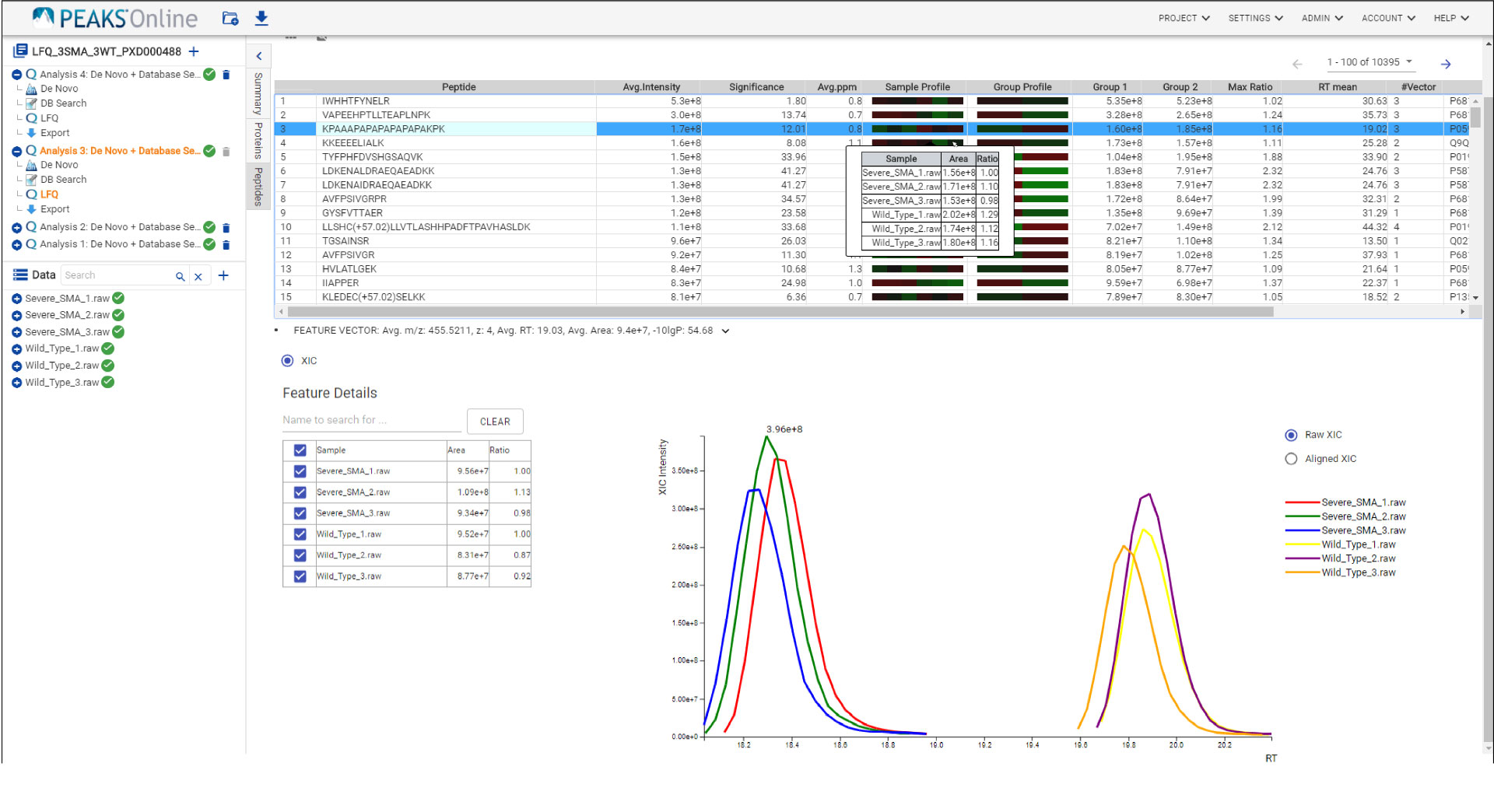Click the data search magnifier icon
The image size is (1494, 812).
180,276
